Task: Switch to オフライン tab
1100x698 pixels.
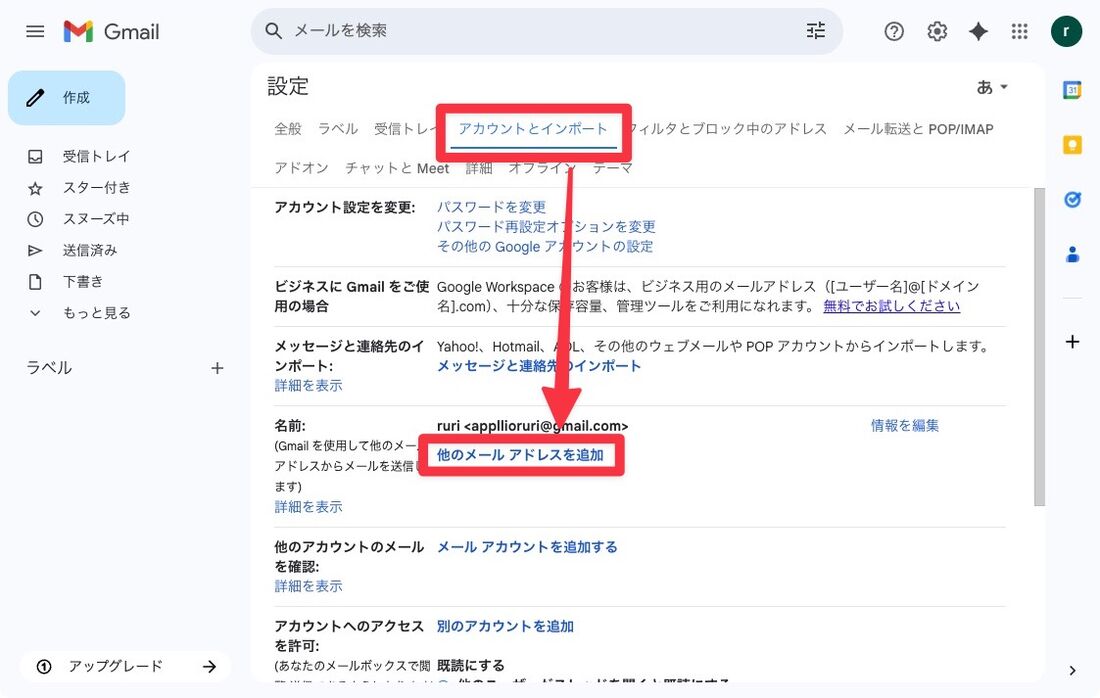Action: [x=542, y=168]
